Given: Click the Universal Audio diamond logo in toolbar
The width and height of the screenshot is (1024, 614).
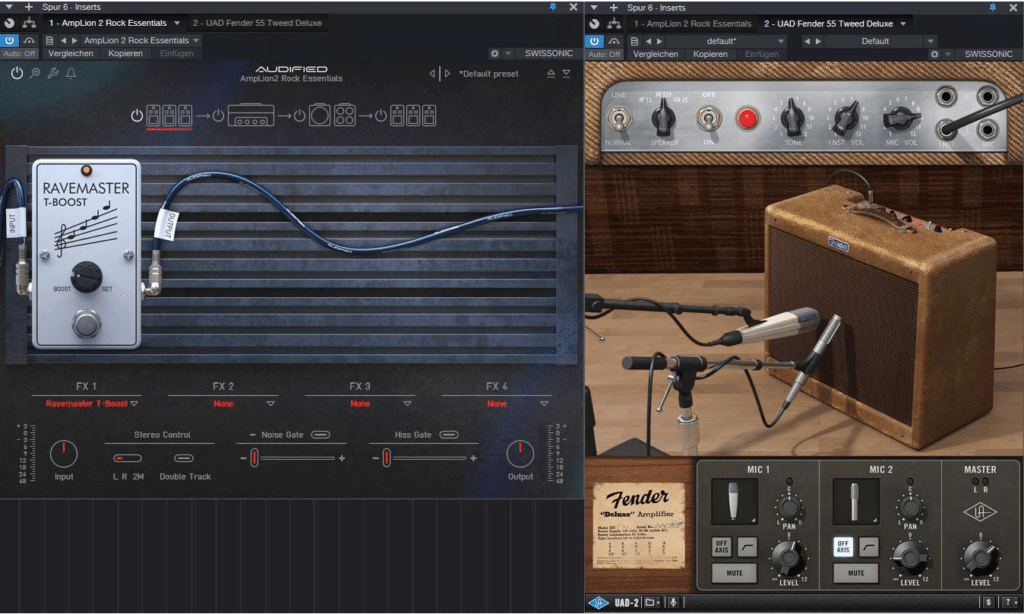Looking at the screenshot, I should 598,602.
